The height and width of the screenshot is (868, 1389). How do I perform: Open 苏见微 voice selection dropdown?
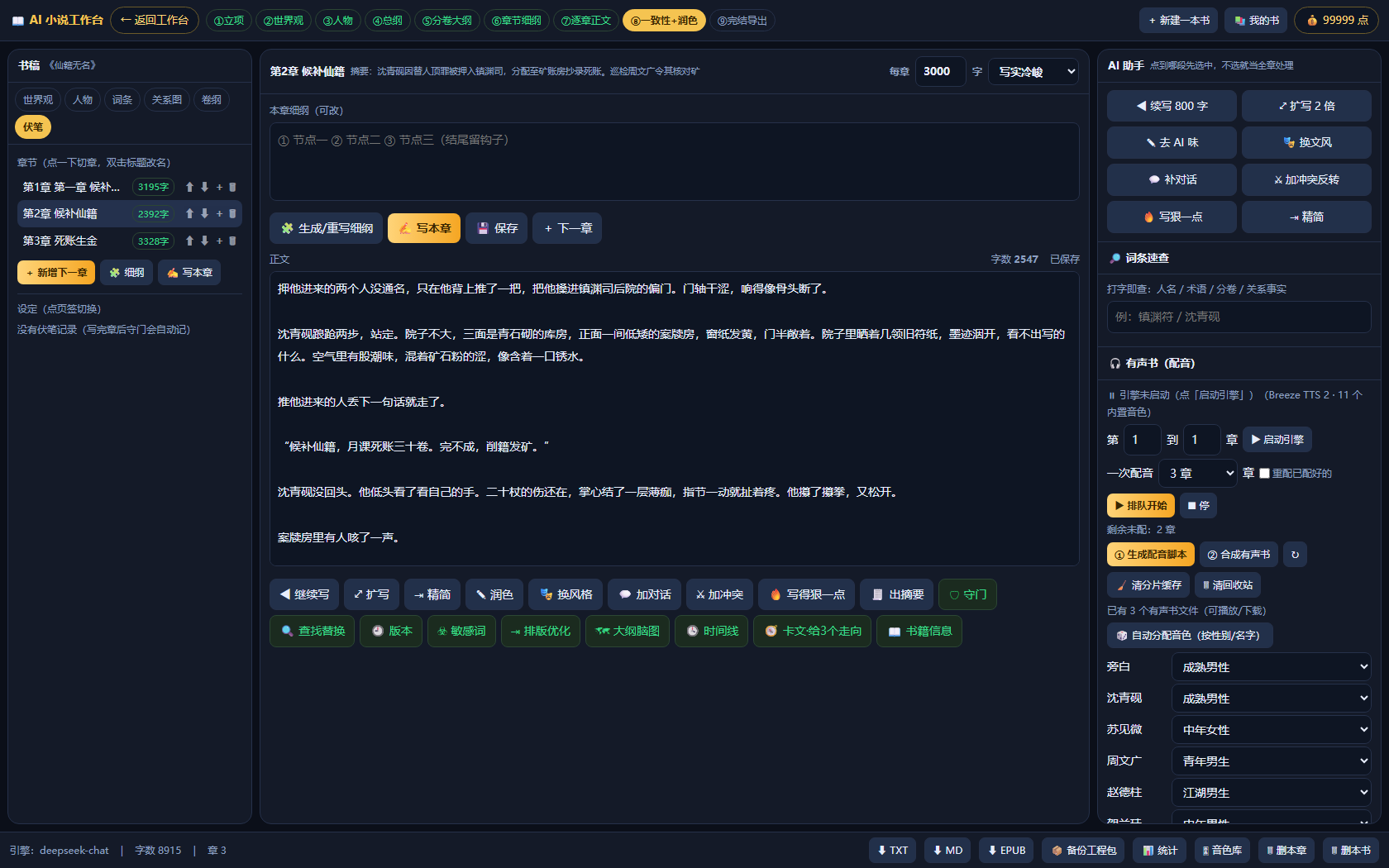click(x=1272, y=730)
